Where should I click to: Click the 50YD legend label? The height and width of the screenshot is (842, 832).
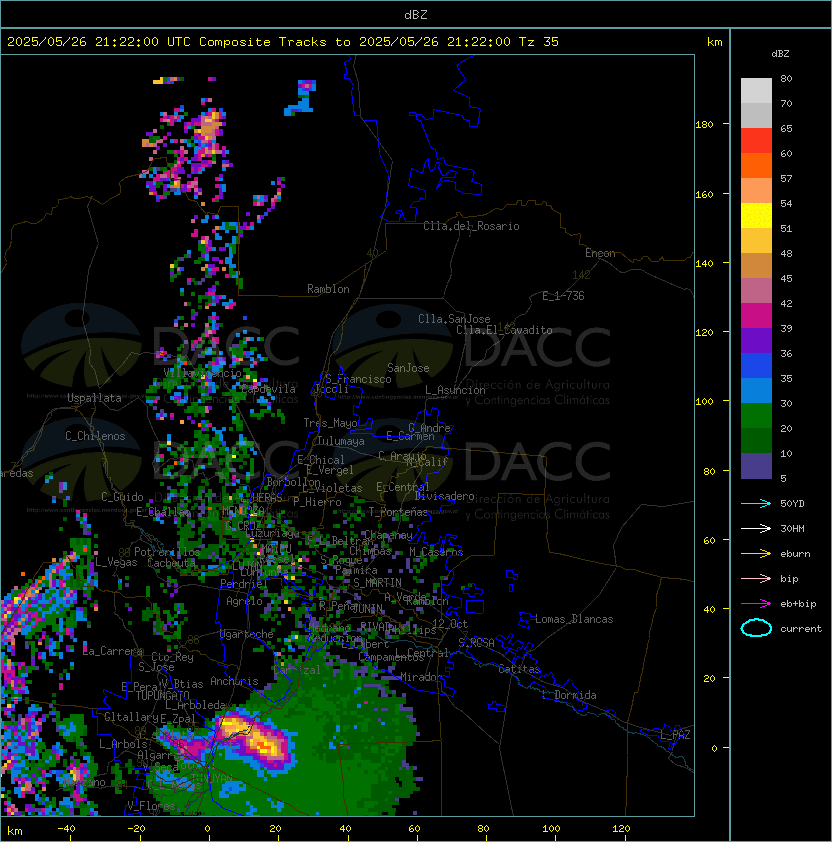[792, 503]
